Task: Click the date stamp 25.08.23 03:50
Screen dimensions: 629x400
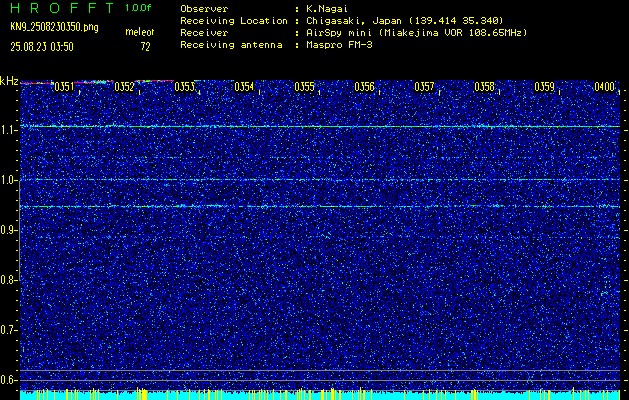Action: point(42,47)
